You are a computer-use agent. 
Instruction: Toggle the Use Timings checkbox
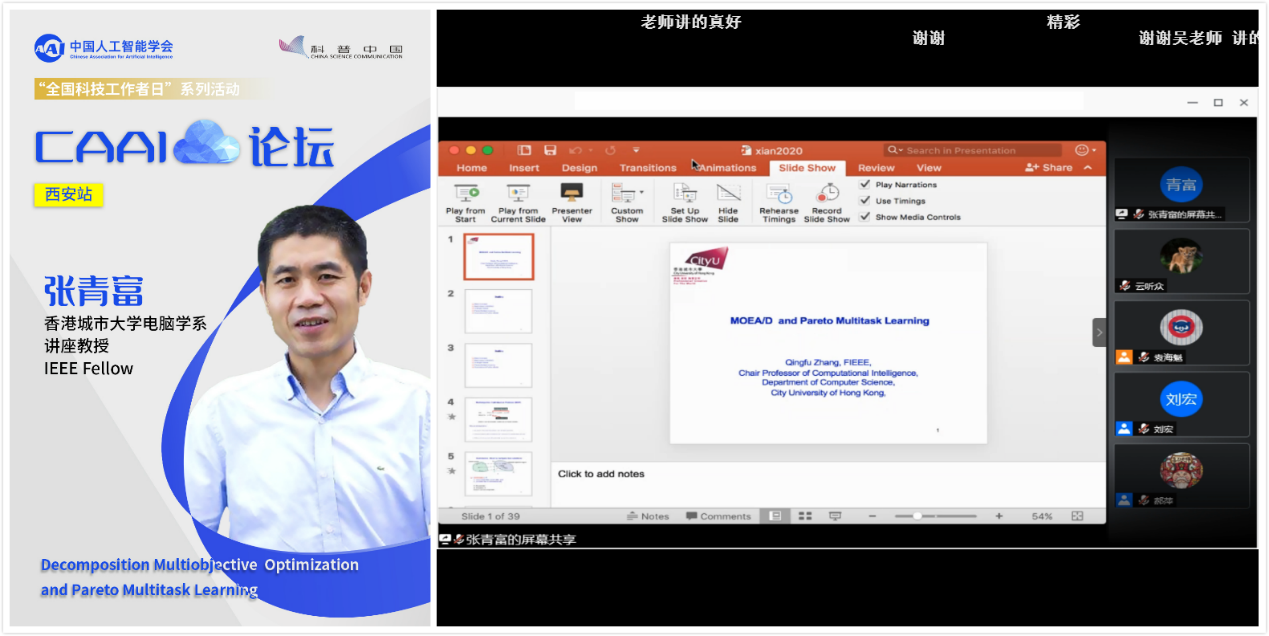865,201
